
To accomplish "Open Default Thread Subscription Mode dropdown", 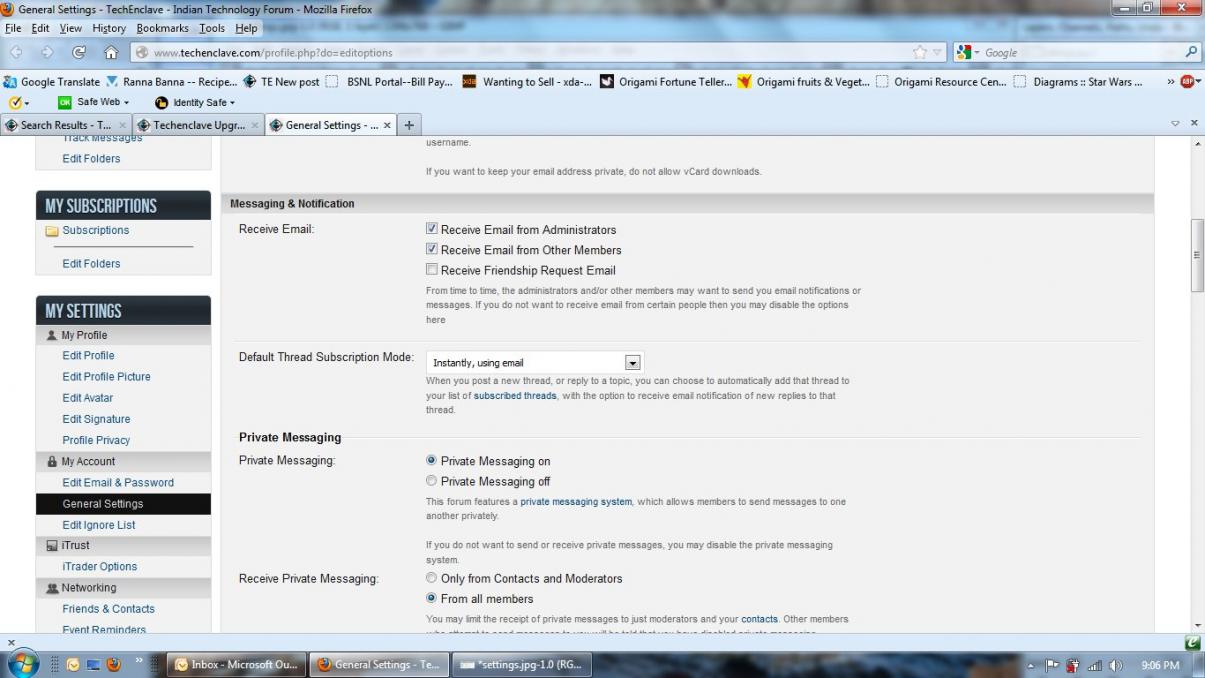I will pyautogui.click(x=535, y=362).
